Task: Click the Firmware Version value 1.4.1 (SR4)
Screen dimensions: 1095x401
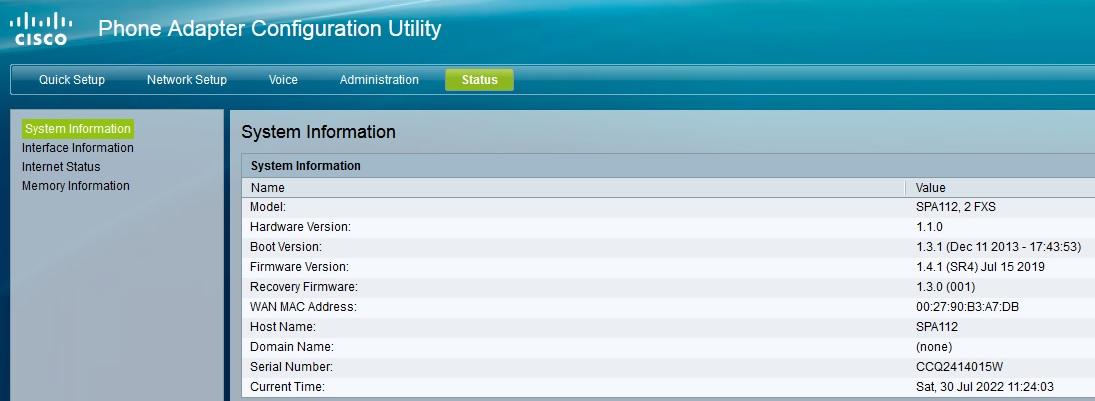Action: click(980, 267)
